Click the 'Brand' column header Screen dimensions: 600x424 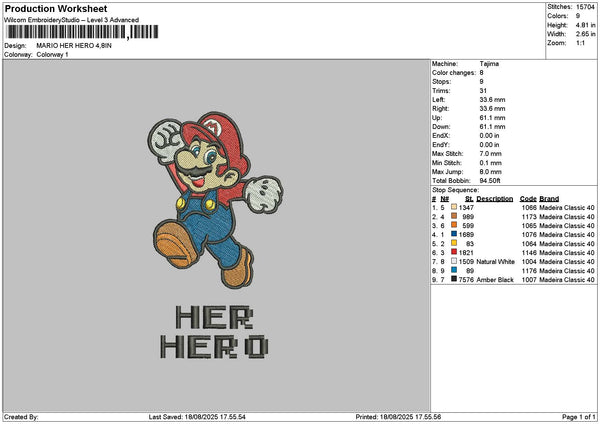tap(549, 199)
